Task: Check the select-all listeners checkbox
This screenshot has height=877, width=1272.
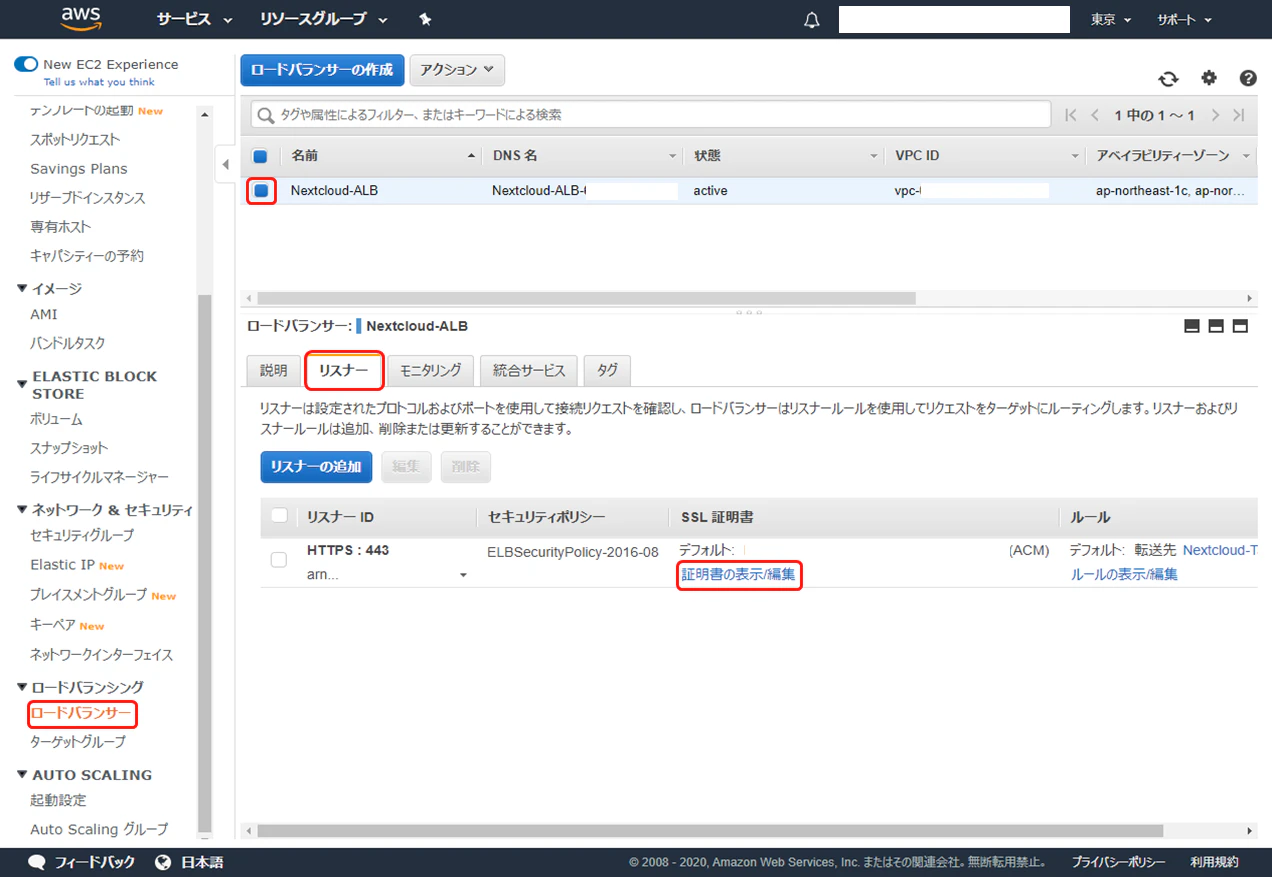Action: click(279, 516)
